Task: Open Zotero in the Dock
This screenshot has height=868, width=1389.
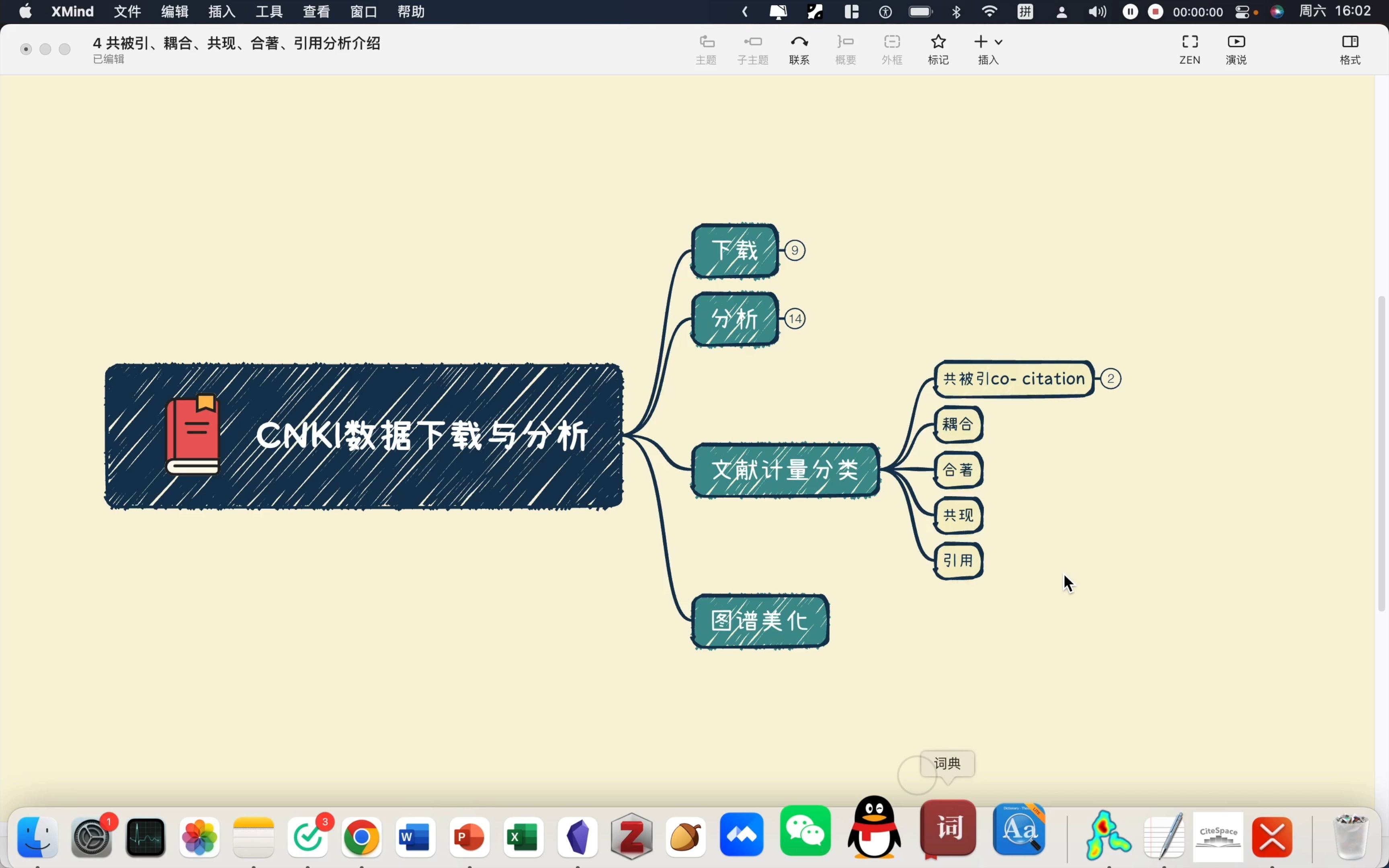Action: 632,836
